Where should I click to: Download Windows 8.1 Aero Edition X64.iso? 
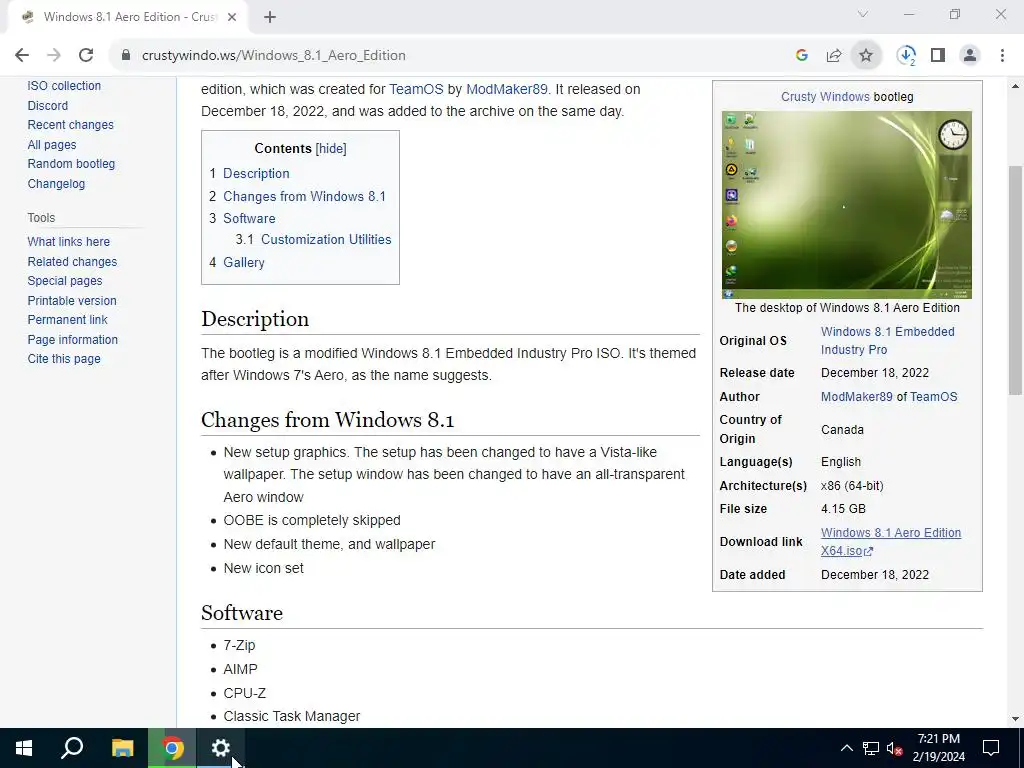891,542
